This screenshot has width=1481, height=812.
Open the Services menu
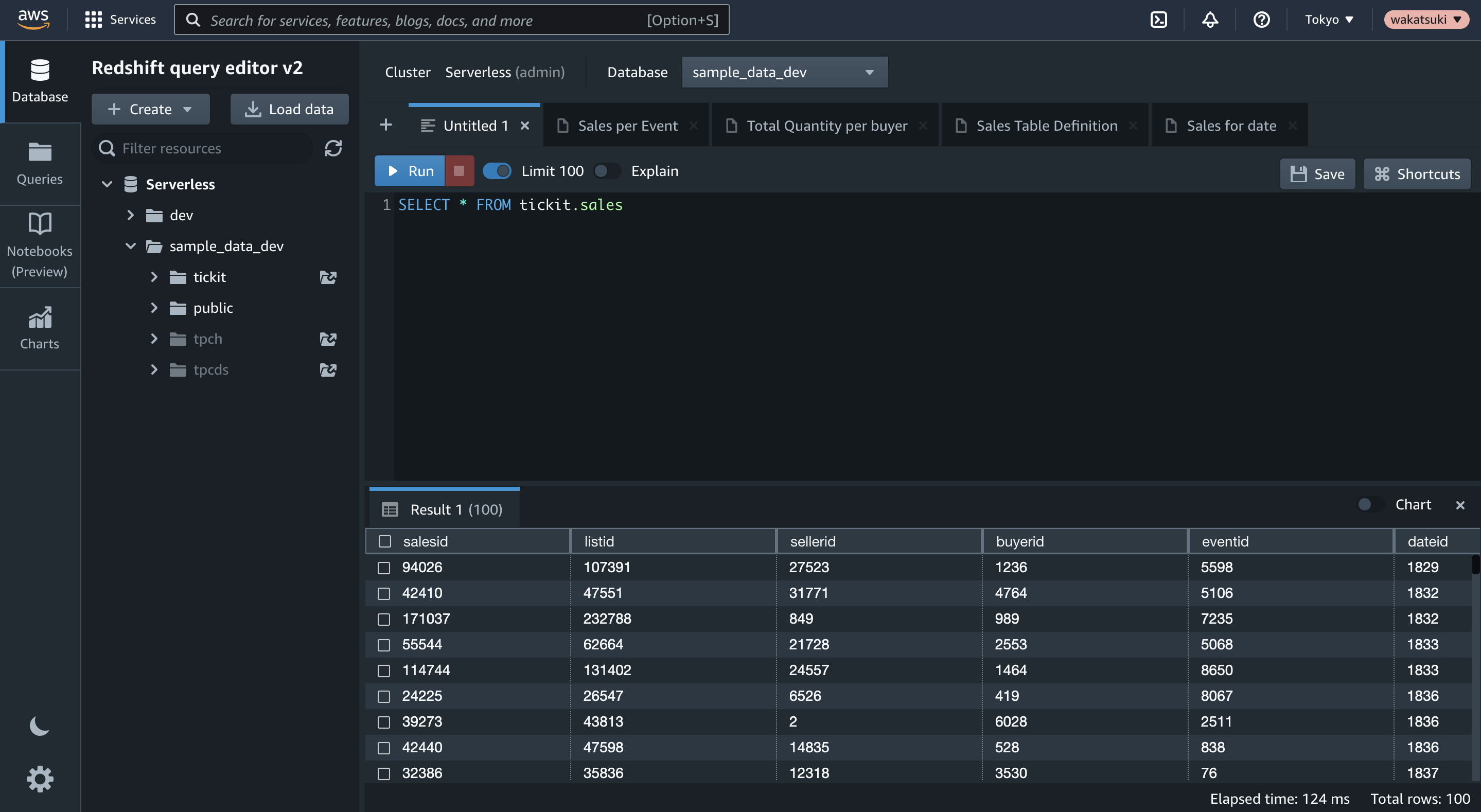pyautogui.click(x=120, y=19)
